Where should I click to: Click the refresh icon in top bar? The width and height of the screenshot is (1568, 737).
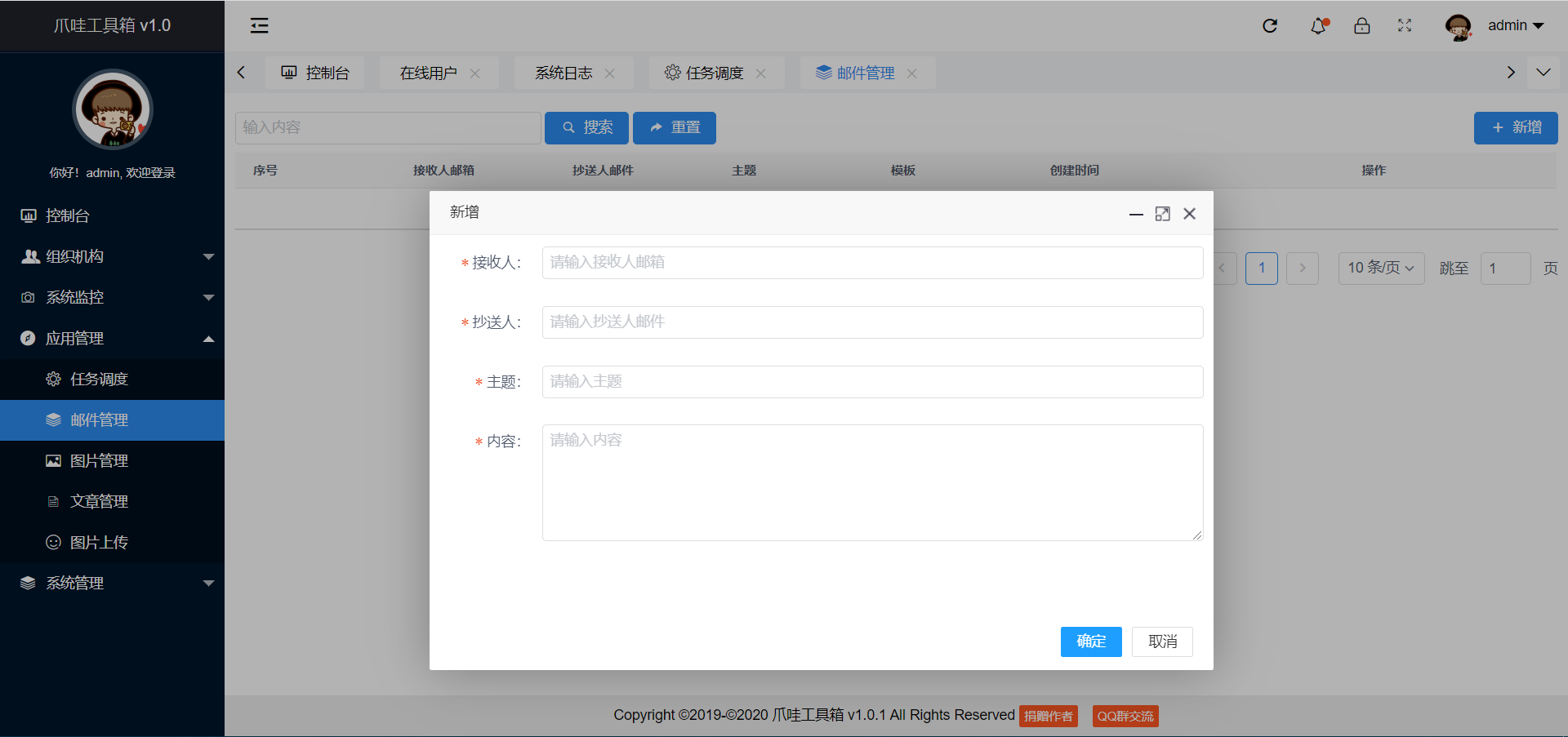pyautogui.click(x=1270, y=26)
